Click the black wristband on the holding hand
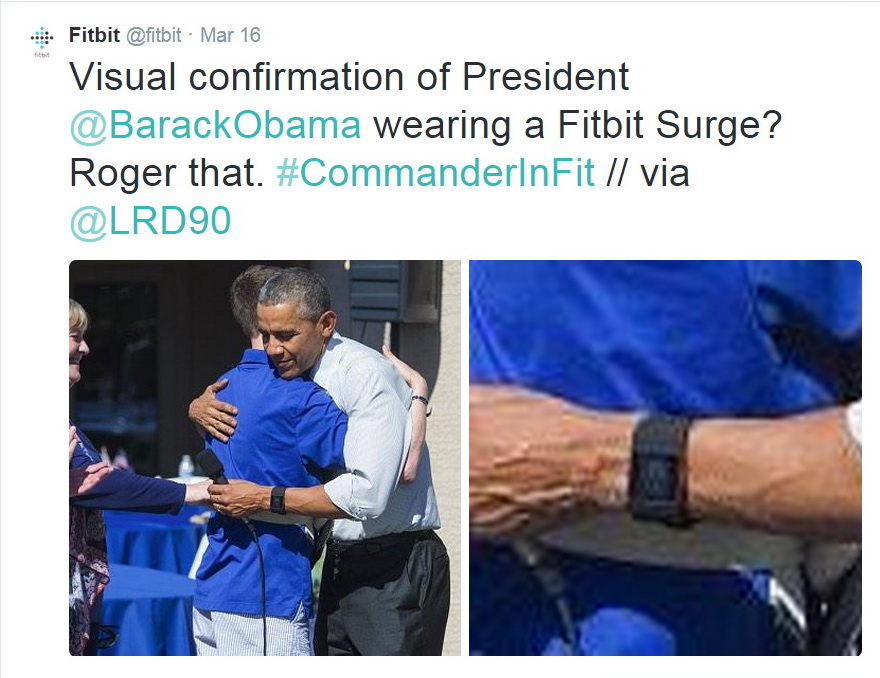The image size is (880, 678). [x=278, y=500]
